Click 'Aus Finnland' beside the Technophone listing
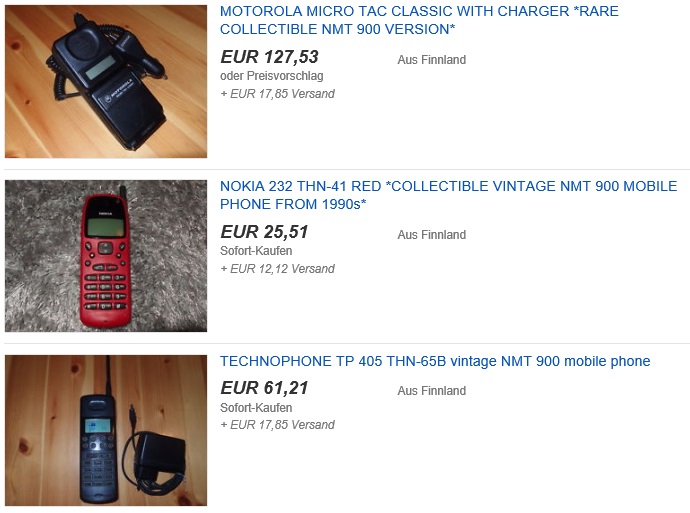The width and height of the screenshot is (690, 513). coord(432,391)
